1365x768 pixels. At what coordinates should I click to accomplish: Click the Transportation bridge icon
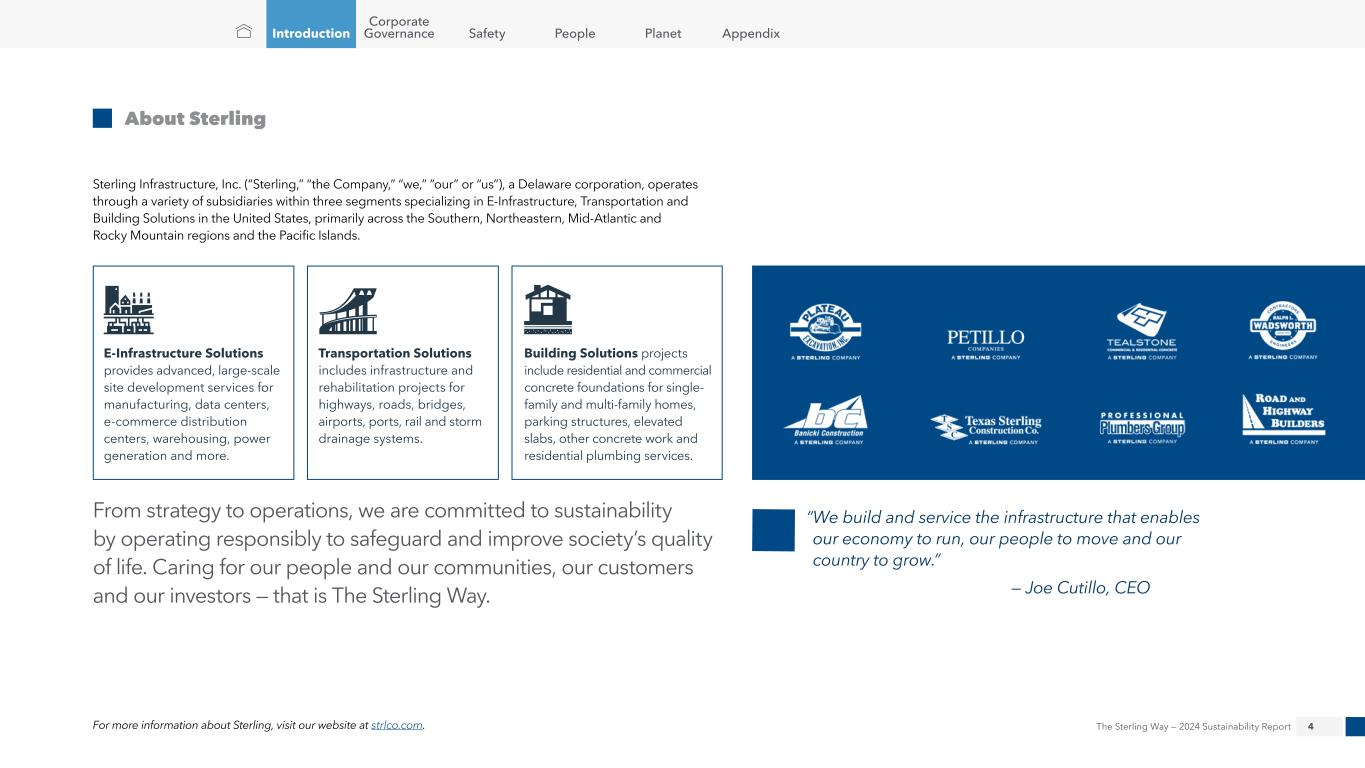(x=347, y=310)
